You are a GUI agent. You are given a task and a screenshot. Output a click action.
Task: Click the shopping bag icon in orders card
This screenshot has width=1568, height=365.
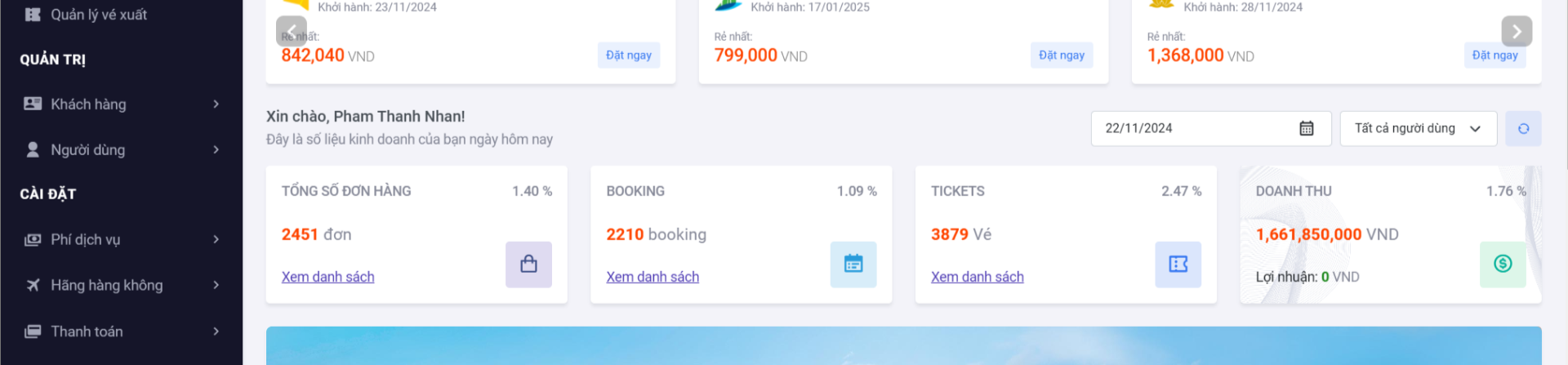point(528,265)
